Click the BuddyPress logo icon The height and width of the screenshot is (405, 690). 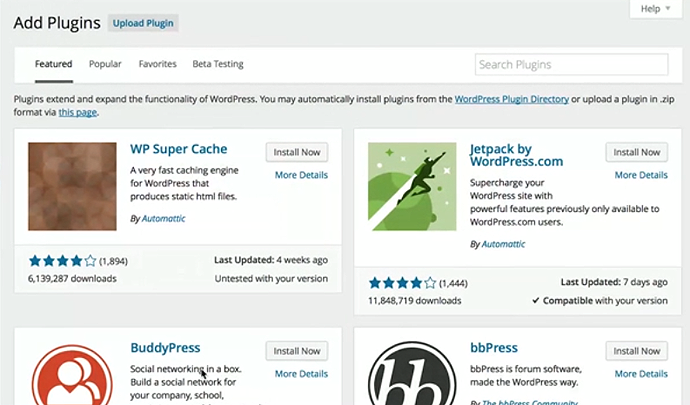(x=72, y=375)
